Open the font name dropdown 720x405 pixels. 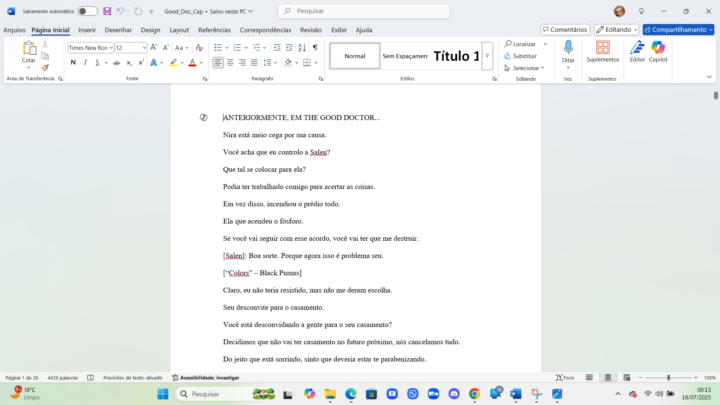[111, 48]
